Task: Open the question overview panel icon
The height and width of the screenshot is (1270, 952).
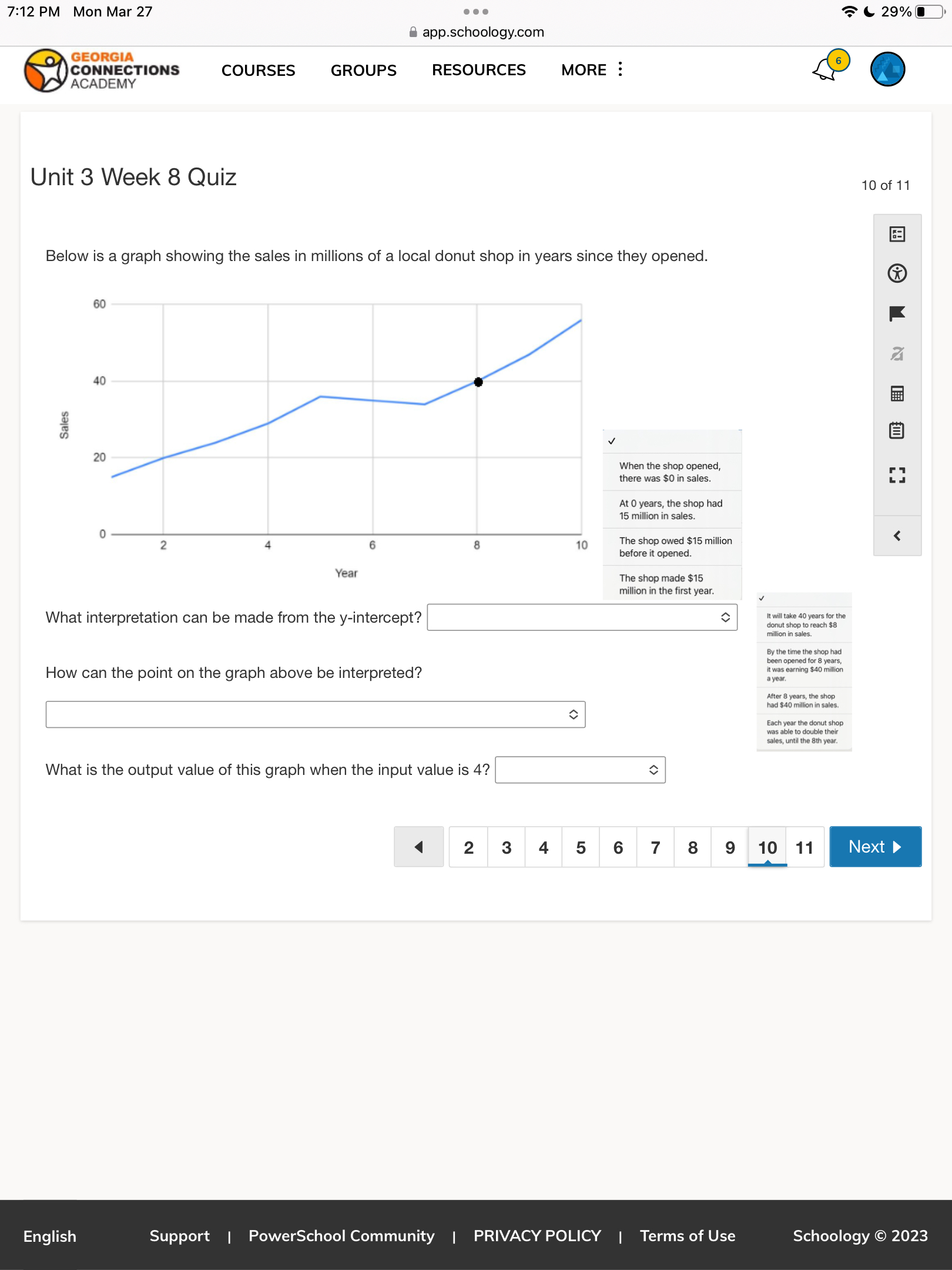Action: pyautogui.click(x=896, y=233)
